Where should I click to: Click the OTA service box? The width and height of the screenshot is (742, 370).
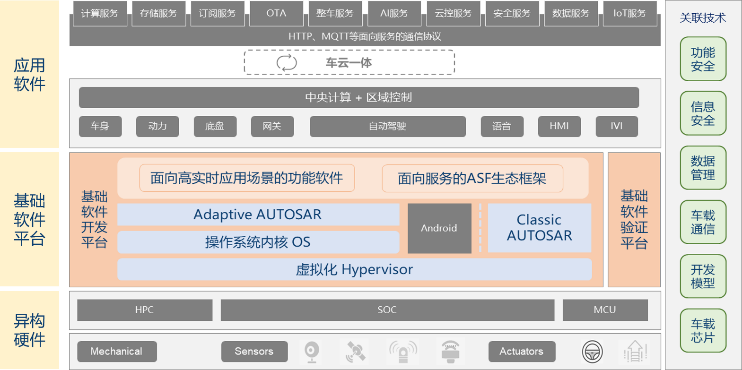(276, 13)
